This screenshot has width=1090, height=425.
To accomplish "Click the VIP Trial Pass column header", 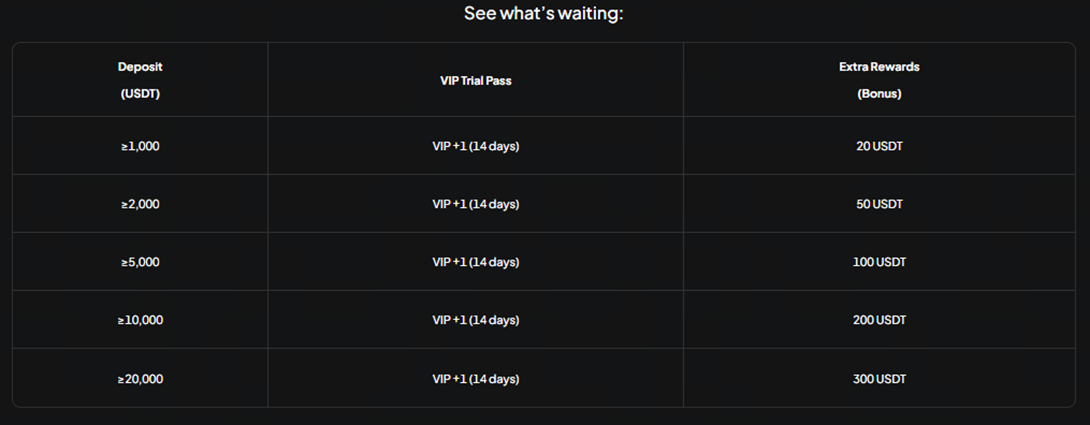I will coord(475,80).
